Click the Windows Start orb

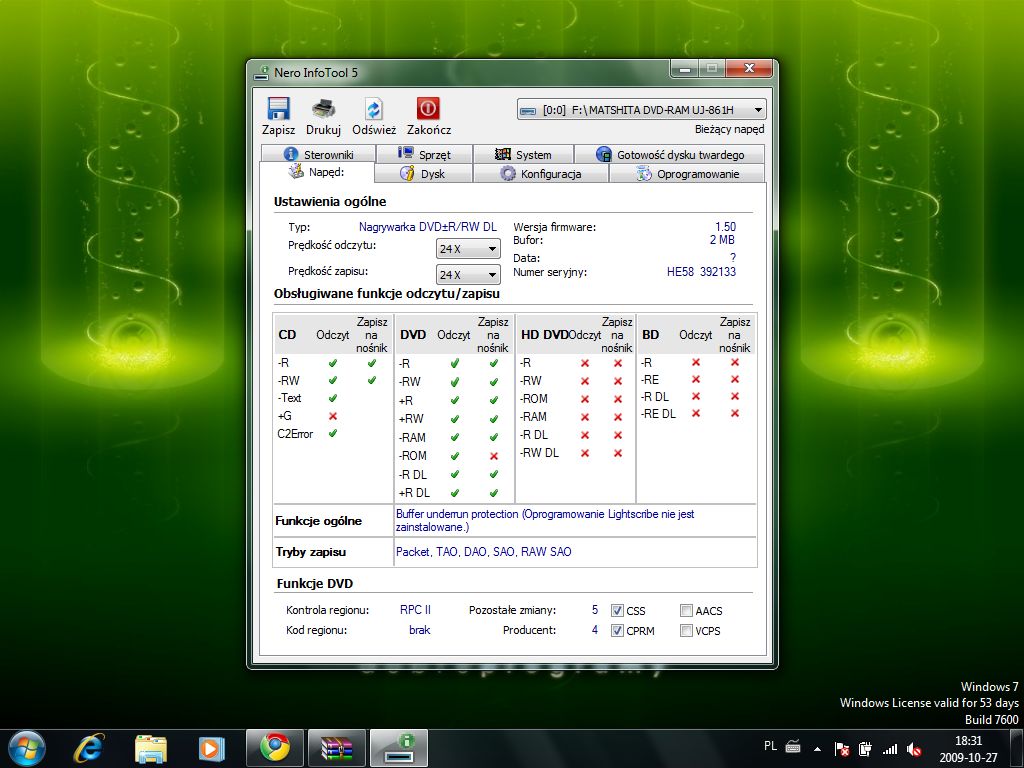click(x=27, y=748)
